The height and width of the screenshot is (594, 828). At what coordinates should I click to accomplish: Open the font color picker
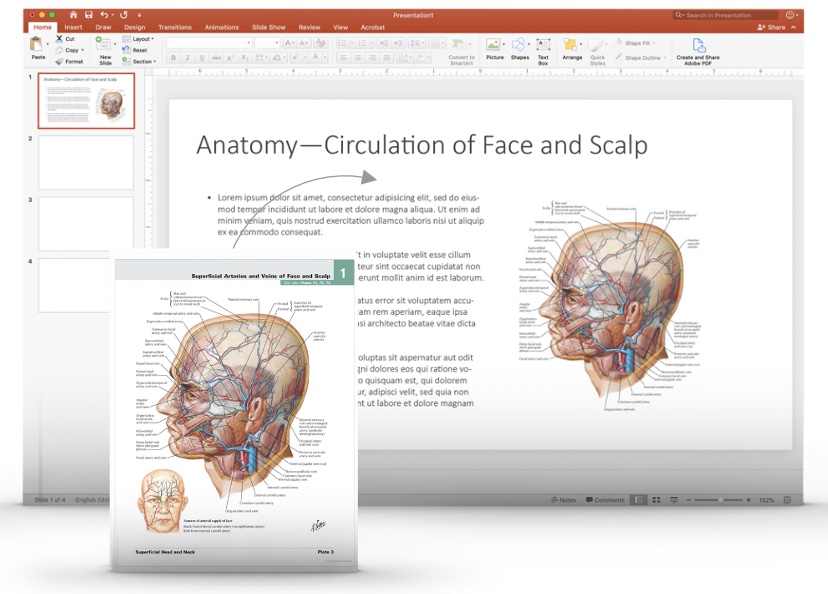click(316, 58)
